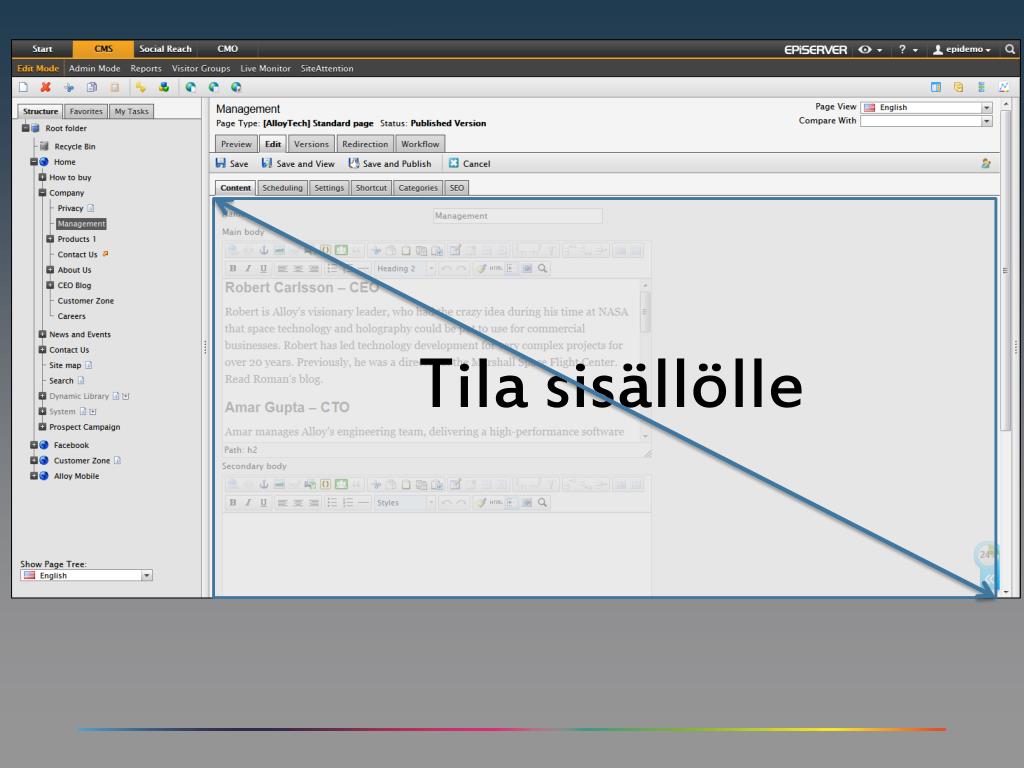Click the page icon next to Privacy
This screenshot has width=1024, height=768.
pyautogui.click(x=91, y=208)
